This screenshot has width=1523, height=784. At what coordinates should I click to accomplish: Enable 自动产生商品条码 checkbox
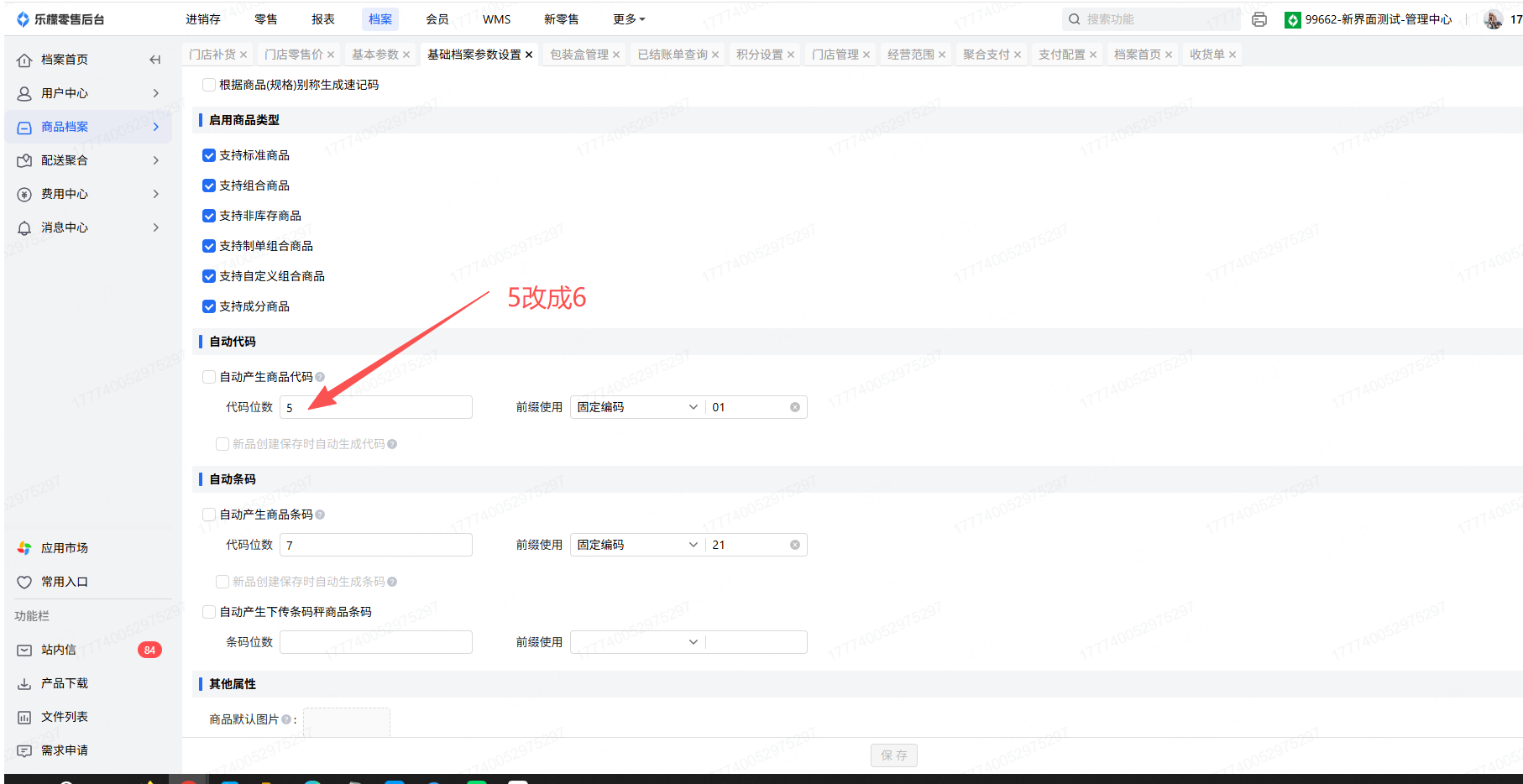(209, 515)
